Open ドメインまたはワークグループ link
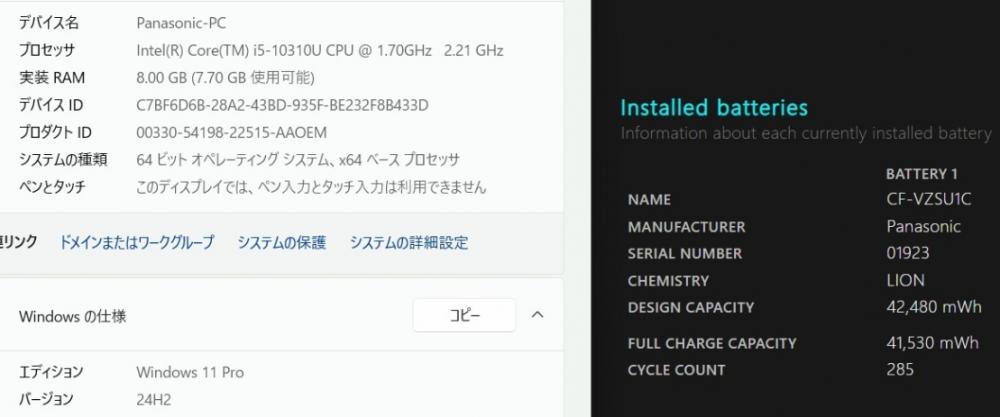This screenshot has height=417, width=1000. coord(136,242)
